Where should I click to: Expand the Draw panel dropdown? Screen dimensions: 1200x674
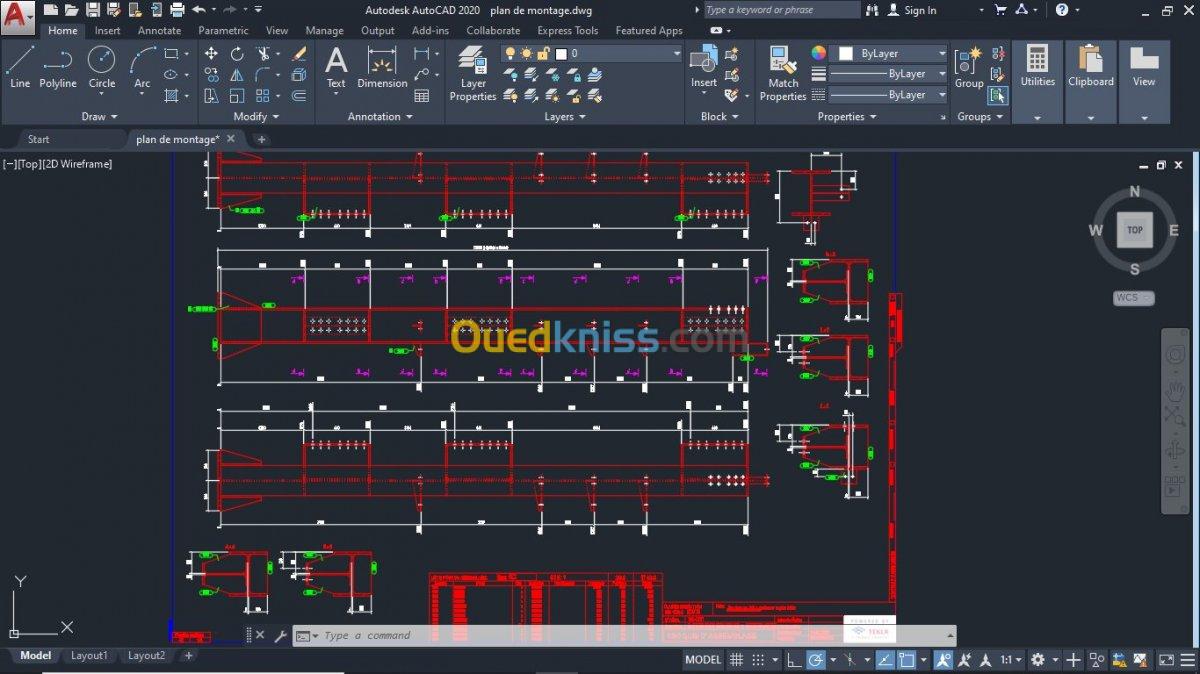(x=99, y=117)
